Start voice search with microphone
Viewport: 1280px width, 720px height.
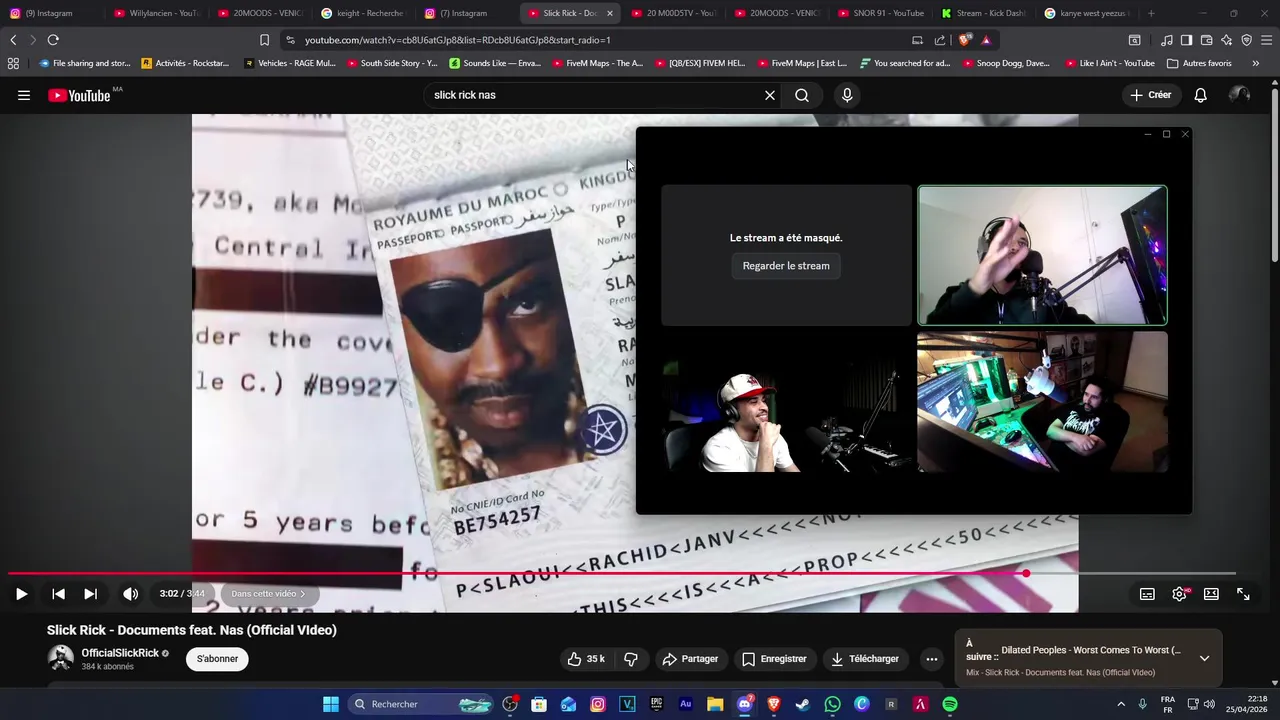pyautogui.click(x=847, y=95)
